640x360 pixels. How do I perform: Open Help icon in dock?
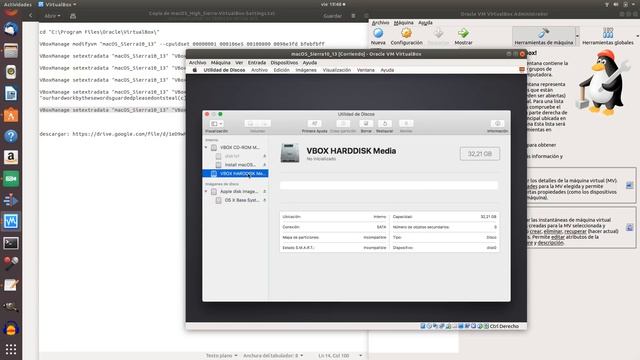click(x=11, y=136)
